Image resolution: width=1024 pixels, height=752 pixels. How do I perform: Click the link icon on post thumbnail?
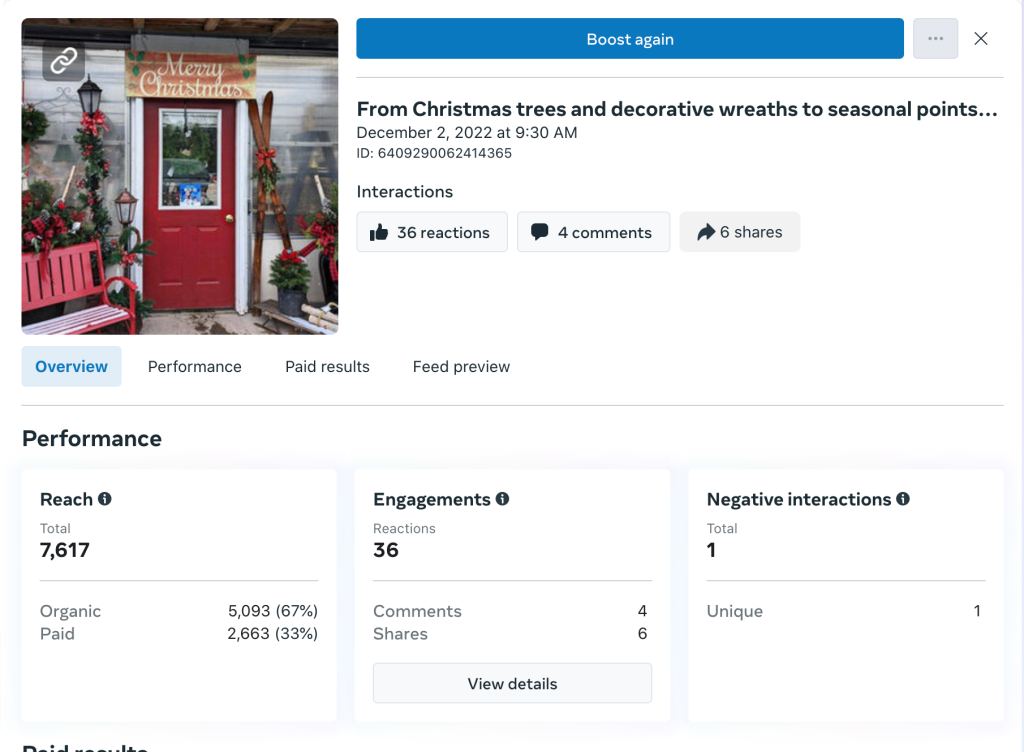[63, 61]
